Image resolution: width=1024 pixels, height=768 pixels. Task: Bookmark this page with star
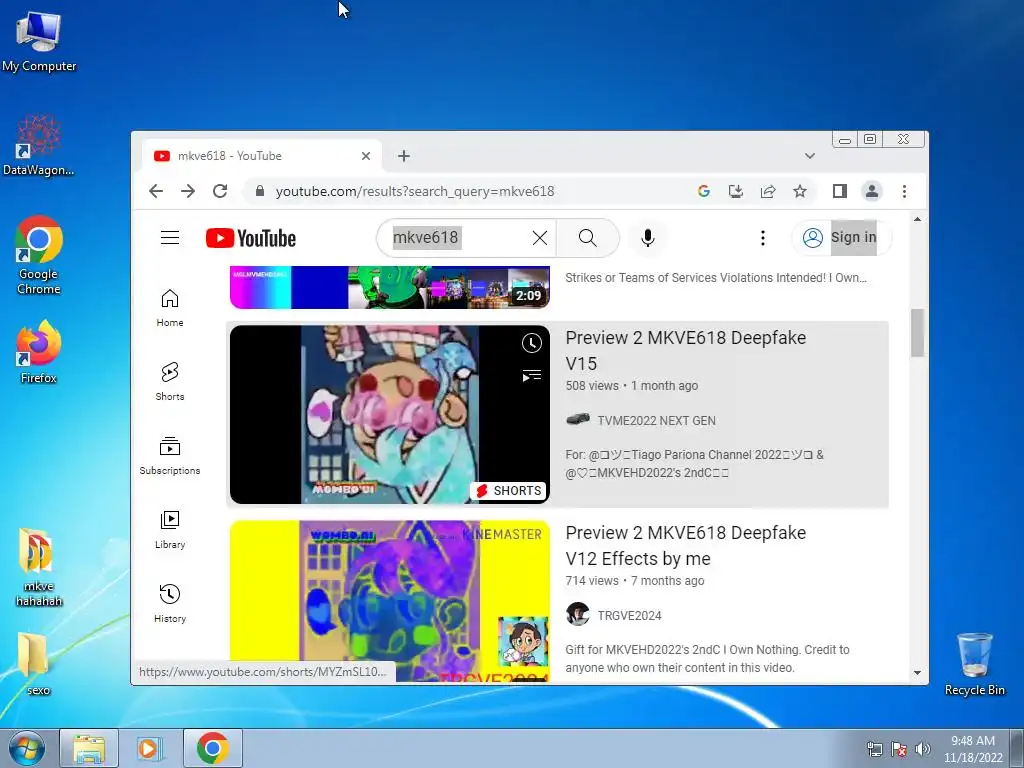coord(799,191)
